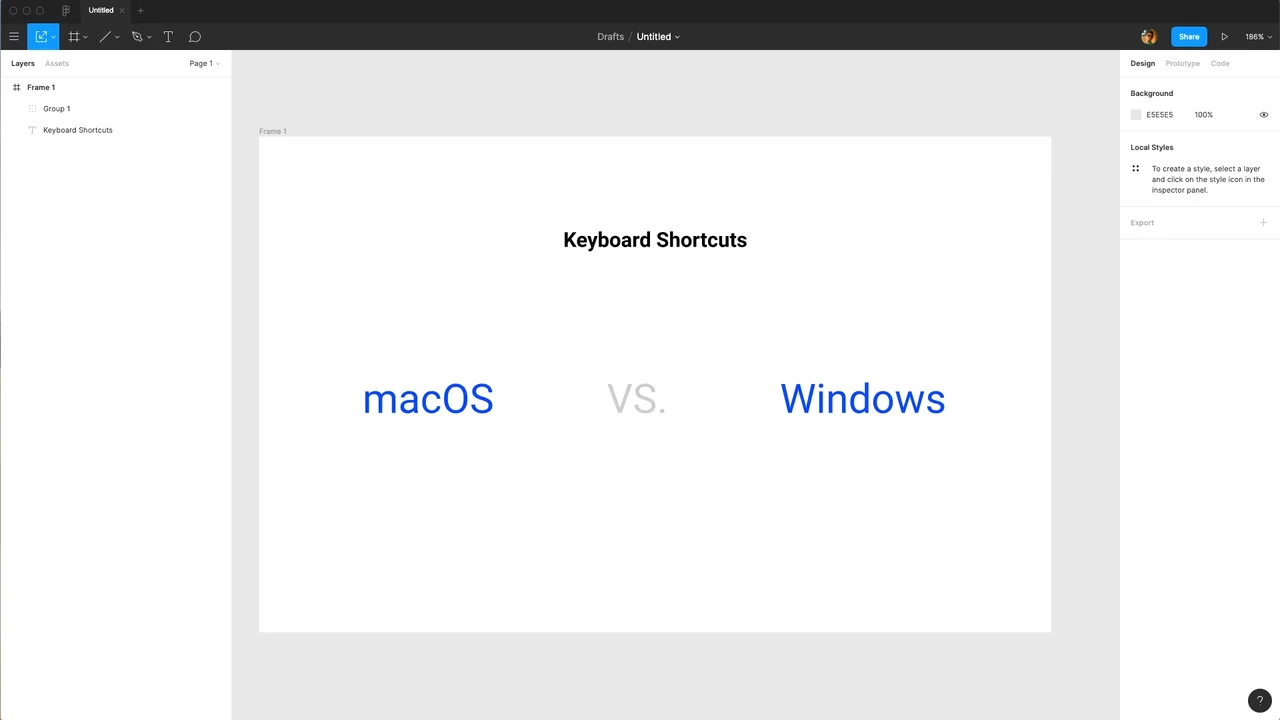Select the Pen tool
Screen dimensions: 1280x720
137,37
